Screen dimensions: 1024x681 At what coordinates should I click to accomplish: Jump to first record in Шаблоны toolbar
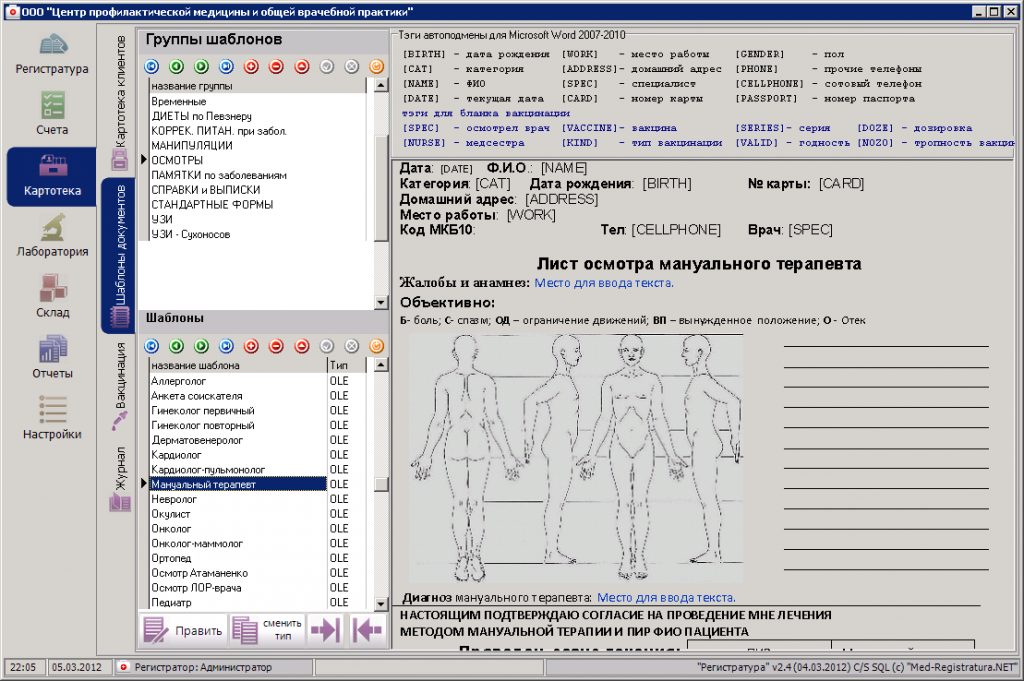click(x=151, y=346)
